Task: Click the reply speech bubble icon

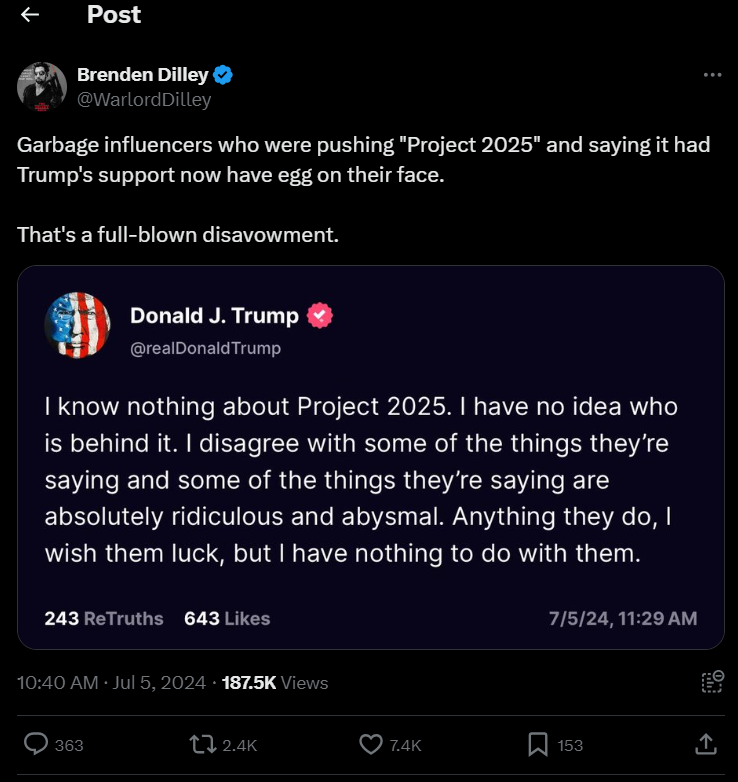Action: 36,744
